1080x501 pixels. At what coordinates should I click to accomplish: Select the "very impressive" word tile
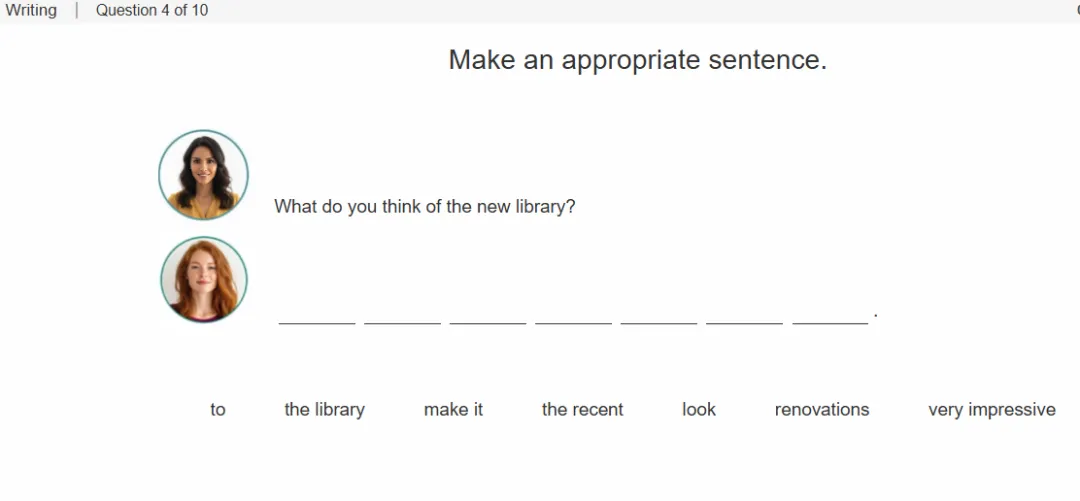click(992, 409)
